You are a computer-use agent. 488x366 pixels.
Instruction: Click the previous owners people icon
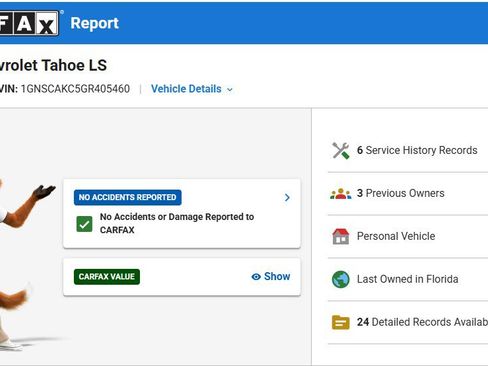pyautogui.click(x=341, y=194)
